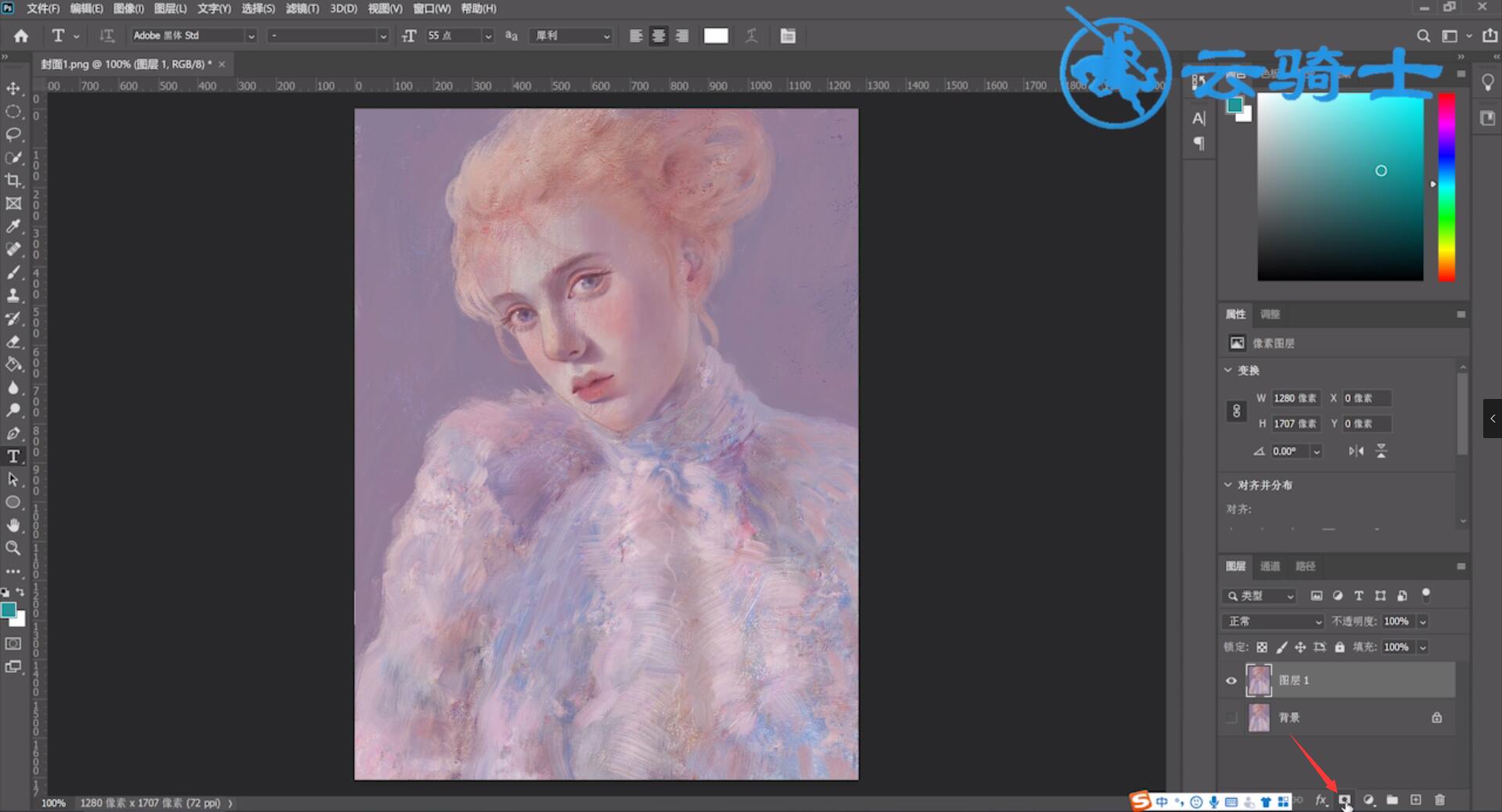This screenshot has width=1502, height=812.
Task: Create new fill or adjustment layer
Action: point(1369,799)
